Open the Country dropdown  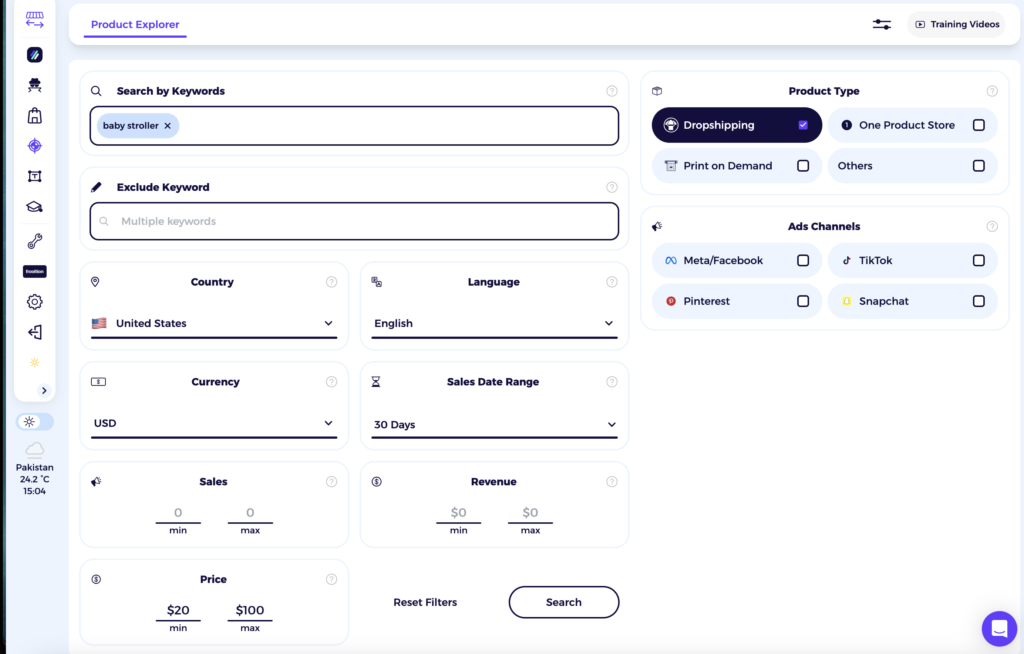213,323
